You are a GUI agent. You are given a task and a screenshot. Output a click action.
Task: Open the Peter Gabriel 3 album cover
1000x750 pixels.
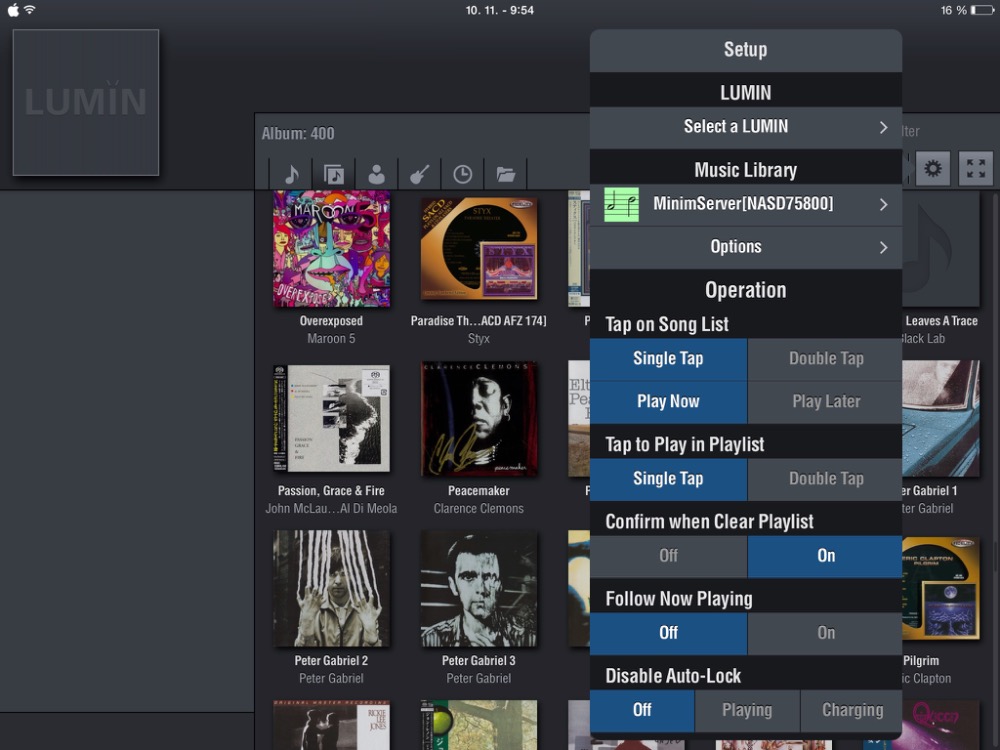coord(479,589)
